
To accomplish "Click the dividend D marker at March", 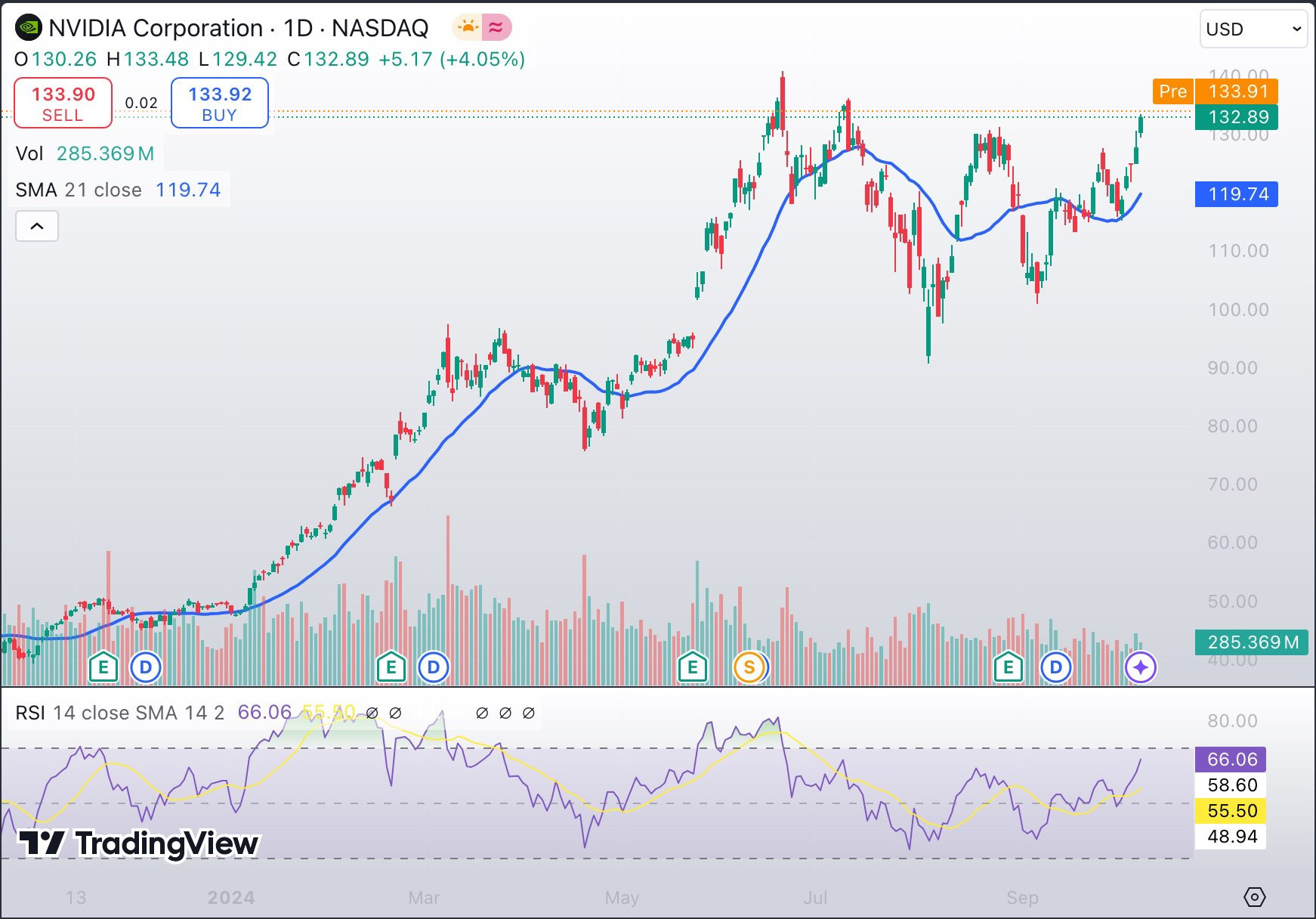I will tap(434, 667).
